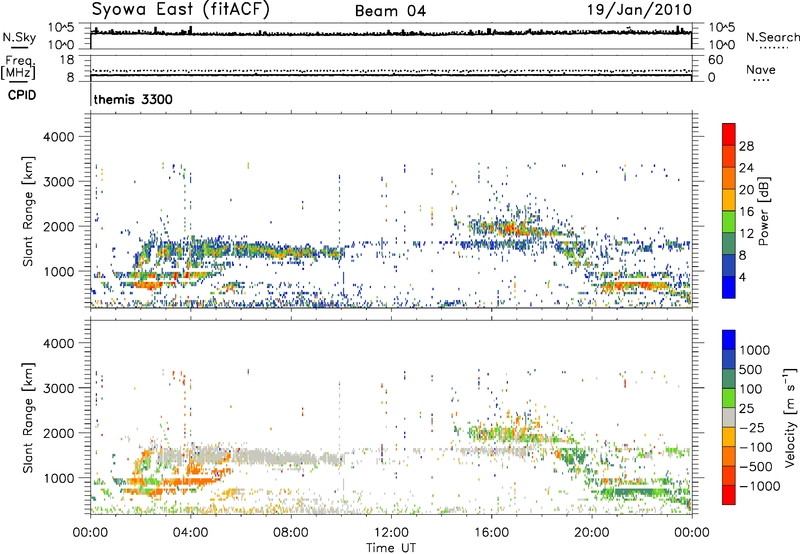Click the '4' power colorbar tick value
The width and height of the screenshot is (800, 554).
[742, 277]
